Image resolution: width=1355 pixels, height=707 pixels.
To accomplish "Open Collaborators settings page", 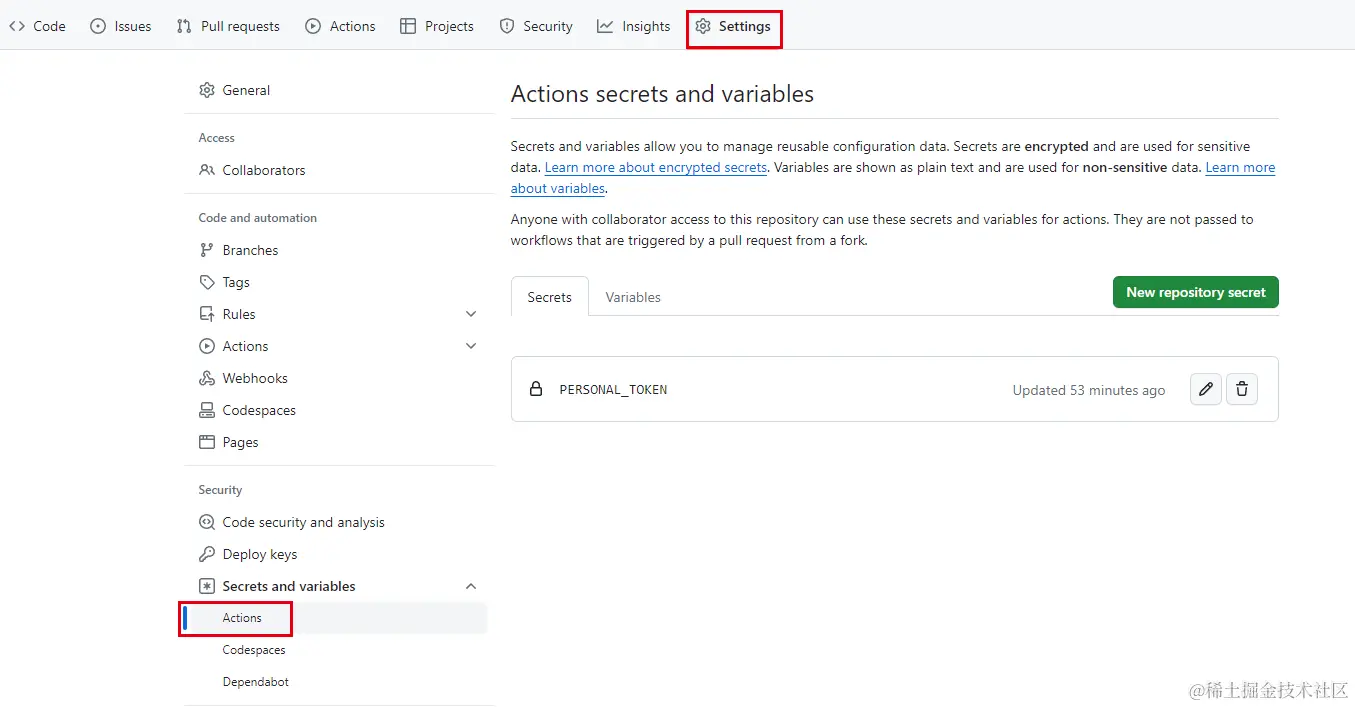I will pyautogui.click(x=263, y=170).
